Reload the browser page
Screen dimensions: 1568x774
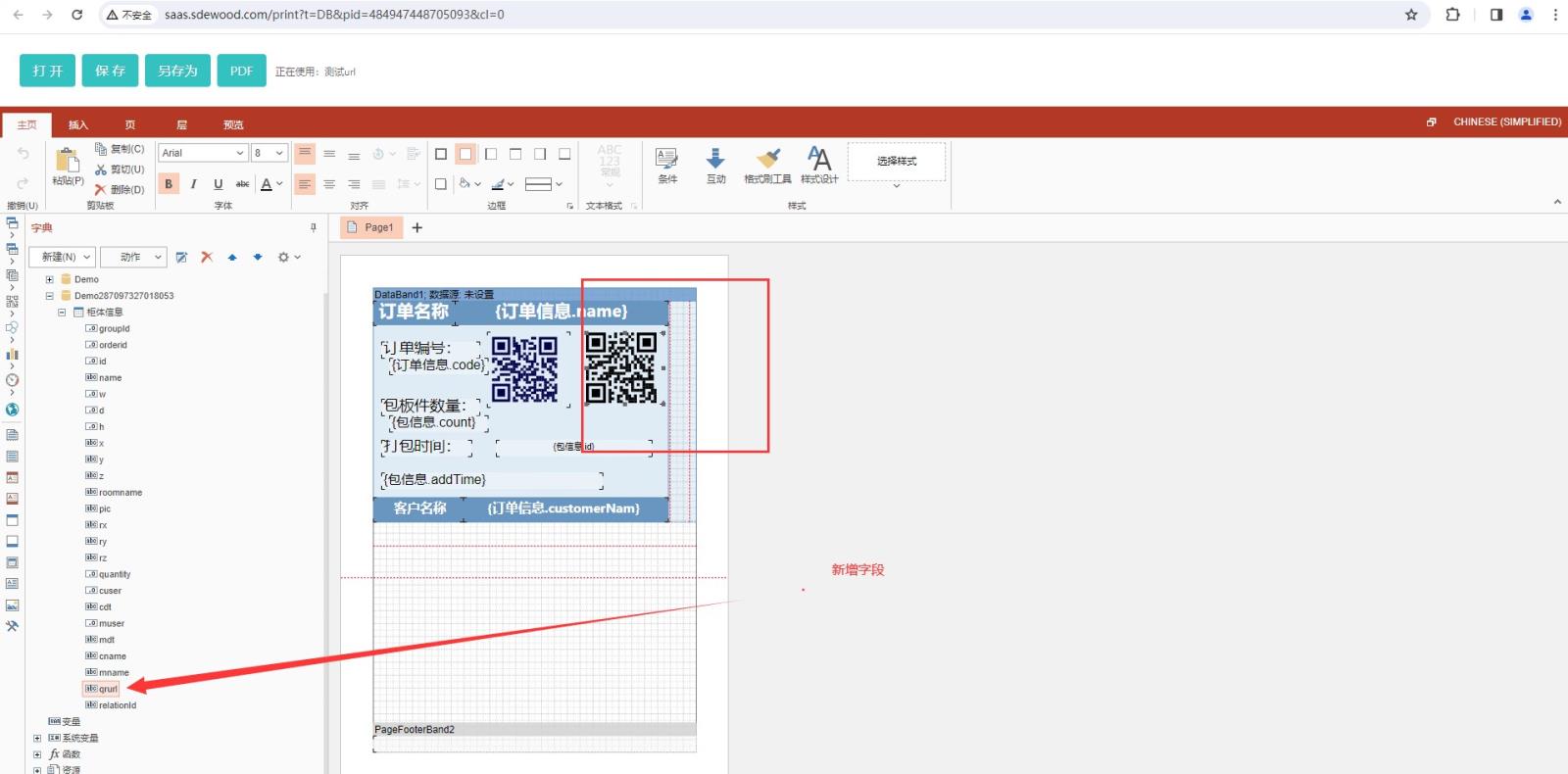point(76,15)
